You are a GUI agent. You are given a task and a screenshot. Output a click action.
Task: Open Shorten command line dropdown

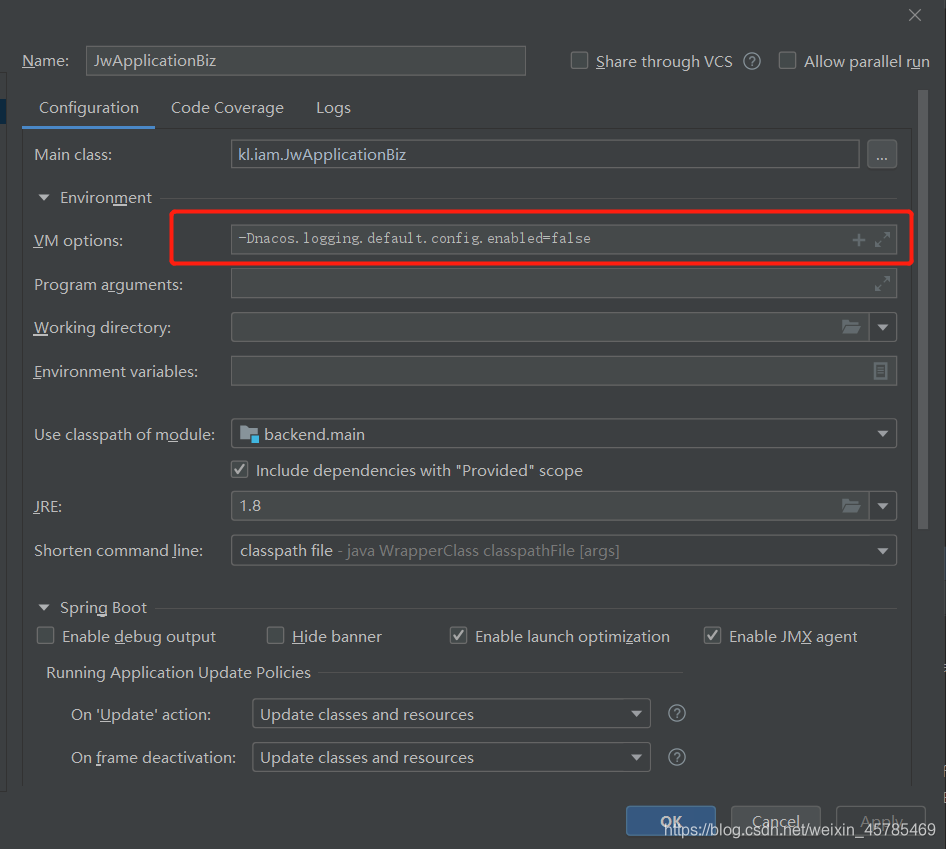point(883,550)
